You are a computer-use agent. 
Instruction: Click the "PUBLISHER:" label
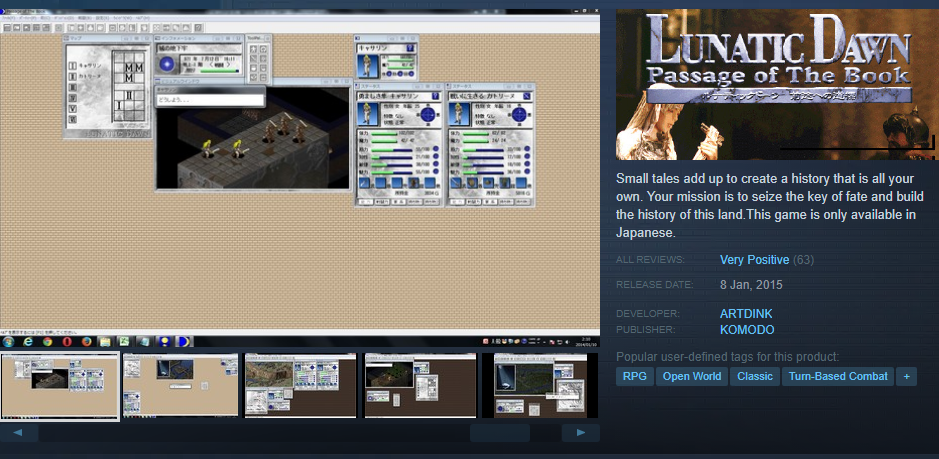pyautogui.click(x=646, y=330)
